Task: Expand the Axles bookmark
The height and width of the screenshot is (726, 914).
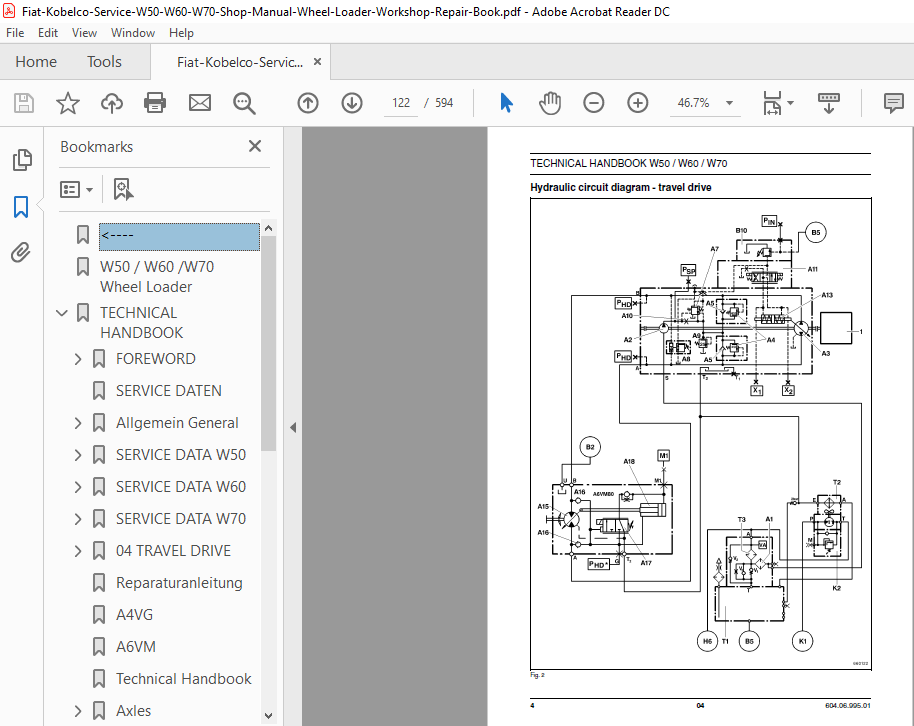Action: (x=78, y=711)
